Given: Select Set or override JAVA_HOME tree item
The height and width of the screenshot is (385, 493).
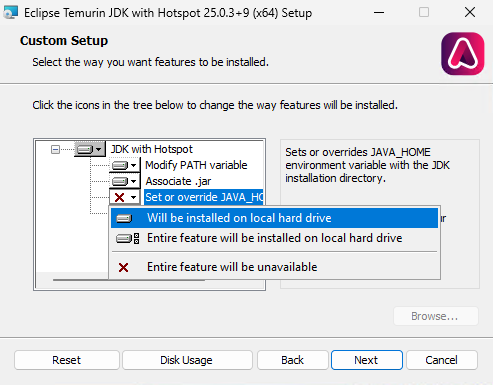Looking at the screenshot, I should pyautogui.click(x=204, y=197).
